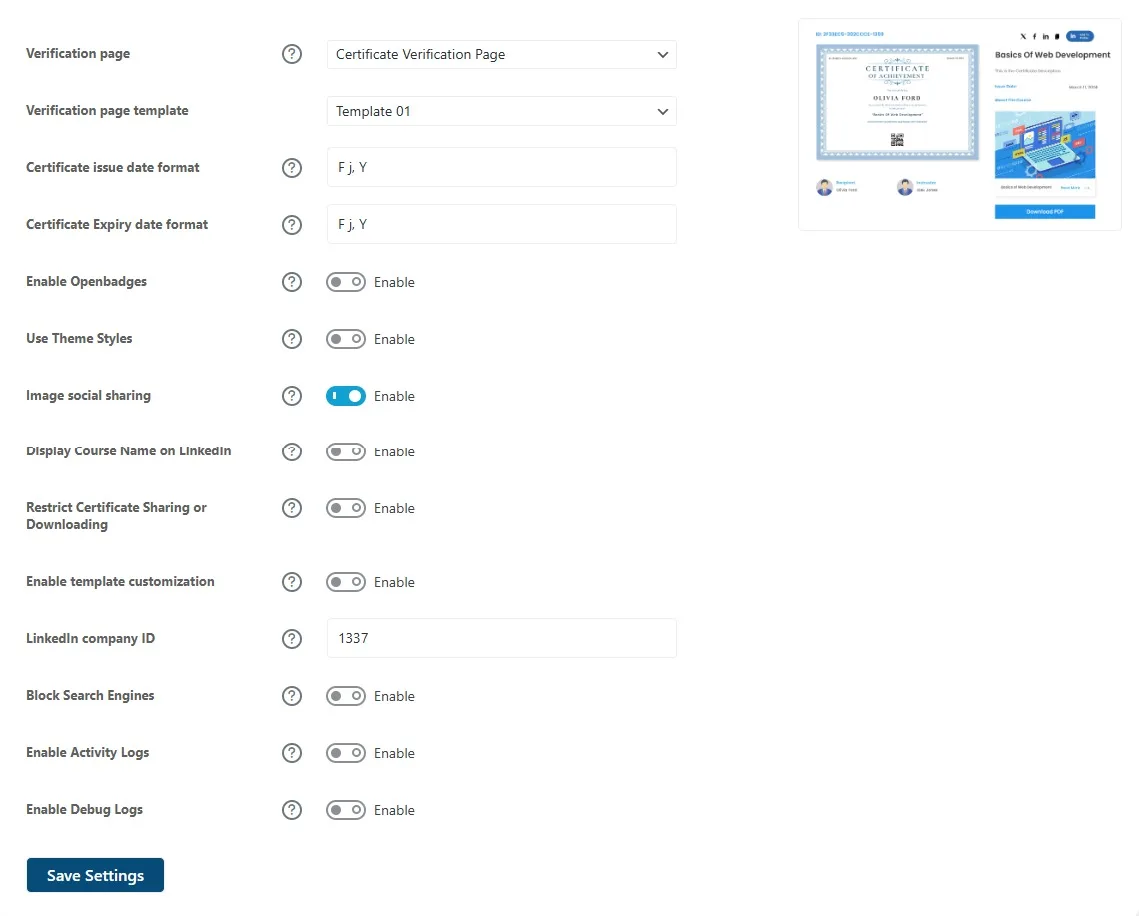1139x916 pixels.
Task: Click the X share icon in certificate preview
Action: [x=1023, y=36]
